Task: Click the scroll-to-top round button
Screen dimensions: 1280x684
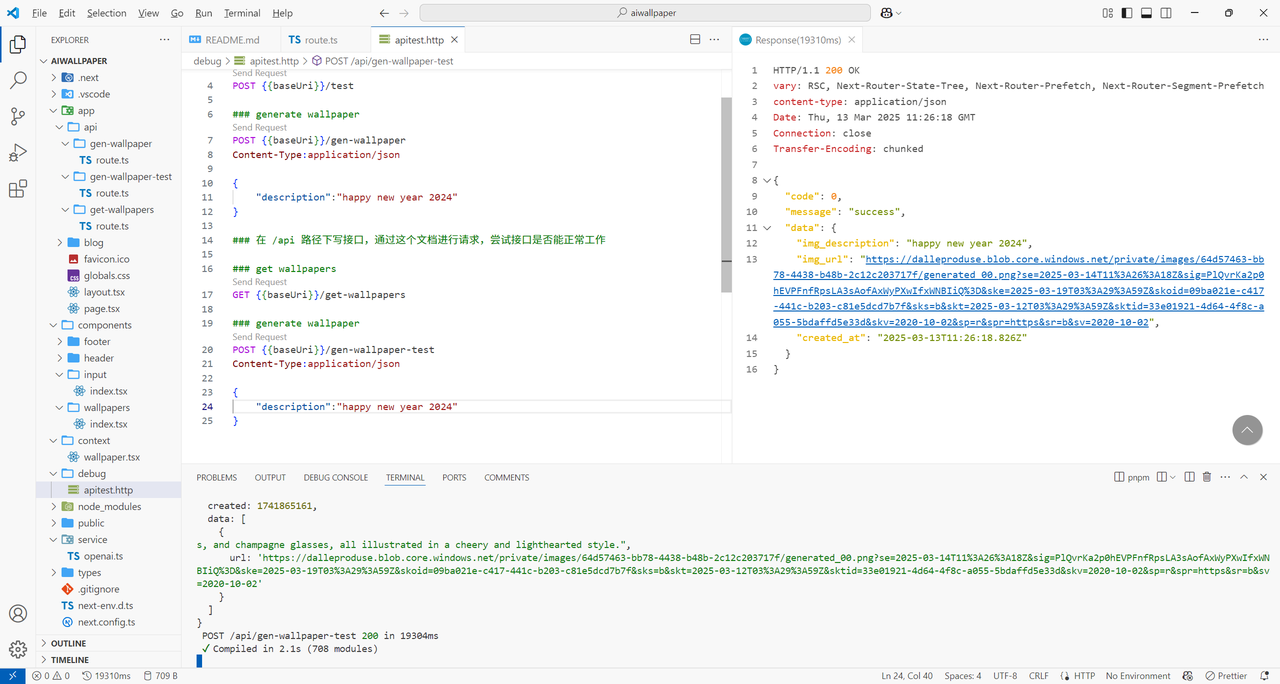Action: tap(1247, 430)
